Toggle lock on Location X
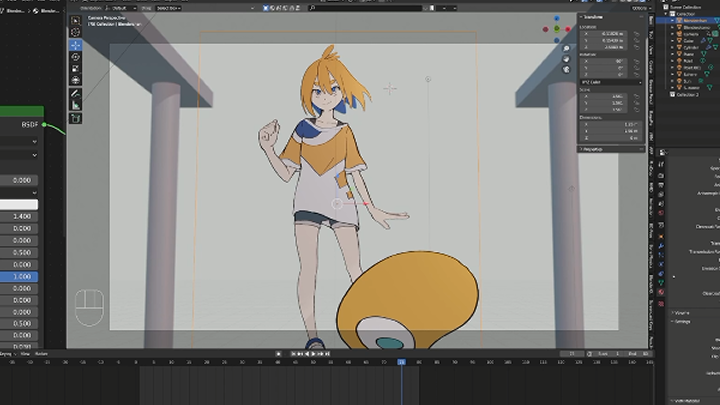The image size is (720, 405). (636, 34)
